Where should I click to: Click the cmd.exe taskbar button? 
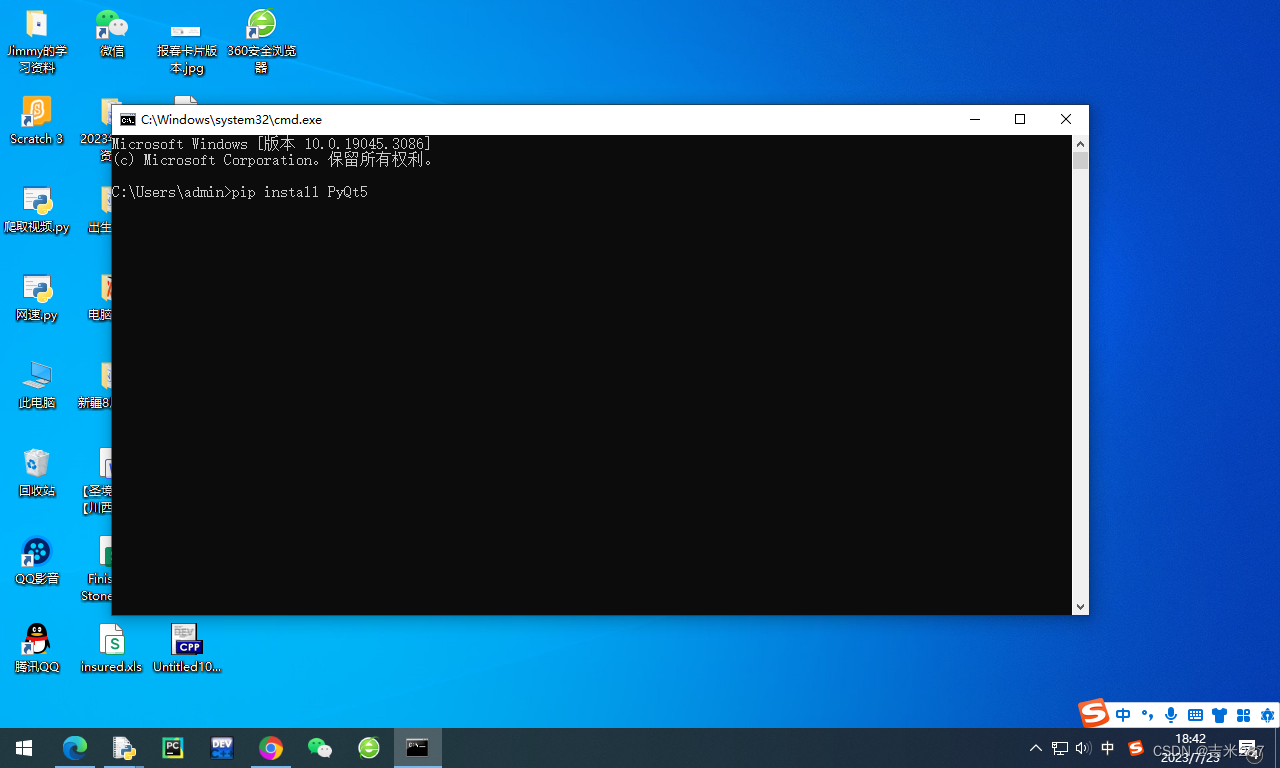coord(418,748)
